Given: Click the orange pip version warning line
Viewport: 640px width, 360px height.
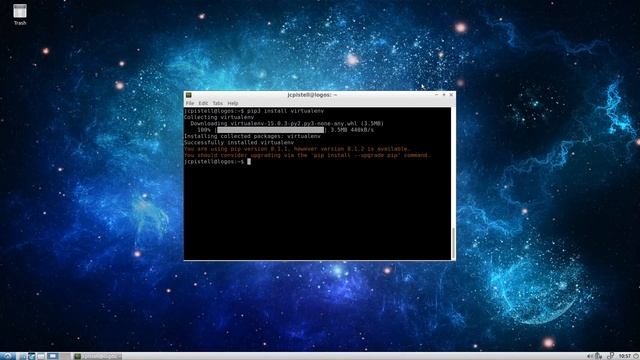Looking at the screenshot, I should pyautogui.click(x=296, y=149).
